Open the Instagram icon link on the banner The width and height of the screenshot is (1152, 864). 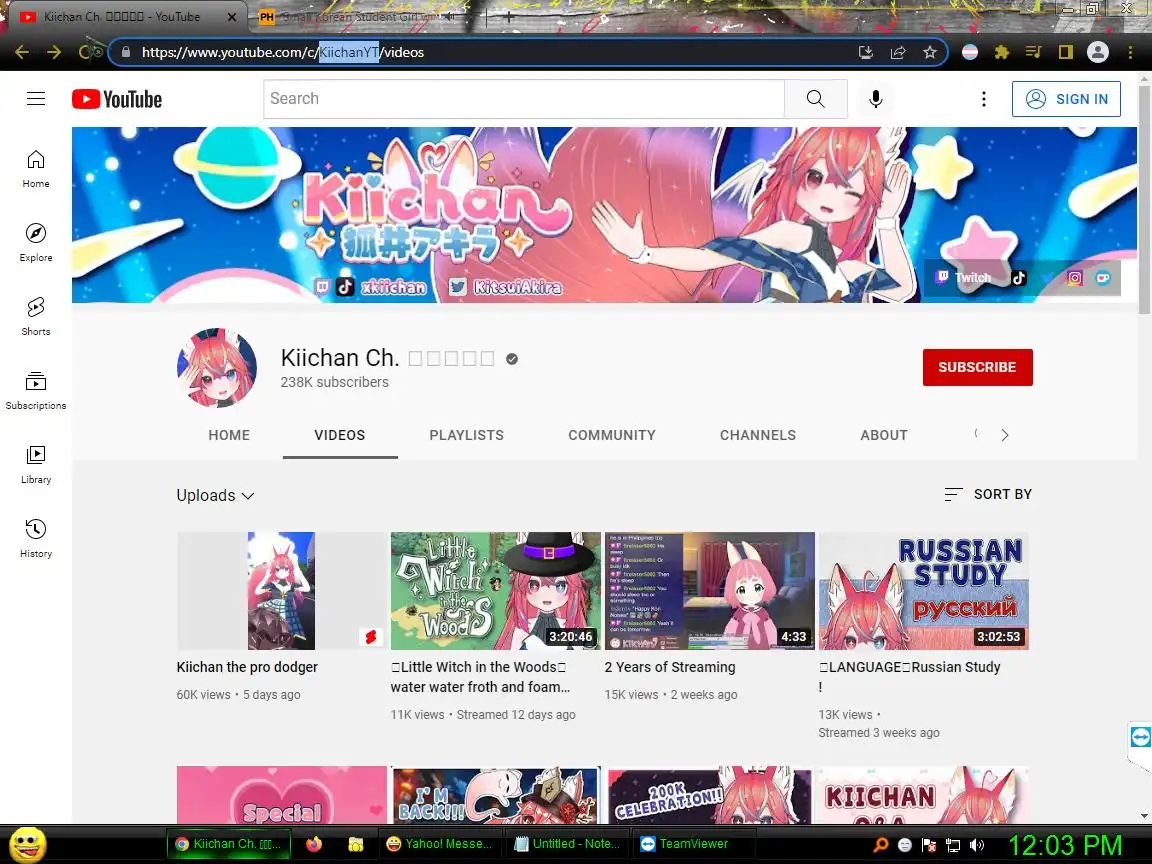[x=1075, y=278]
